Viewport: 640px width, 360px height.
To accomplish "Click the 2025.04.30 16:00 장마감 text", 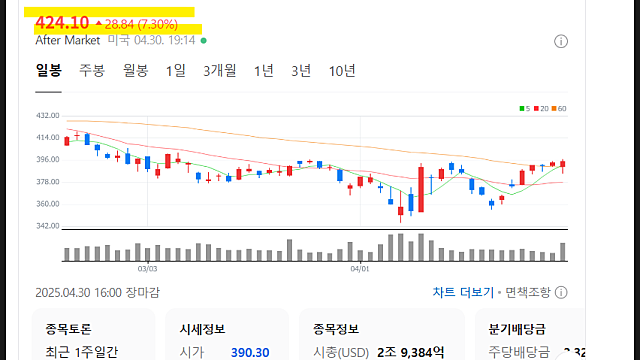I will [x=98, y=293].
